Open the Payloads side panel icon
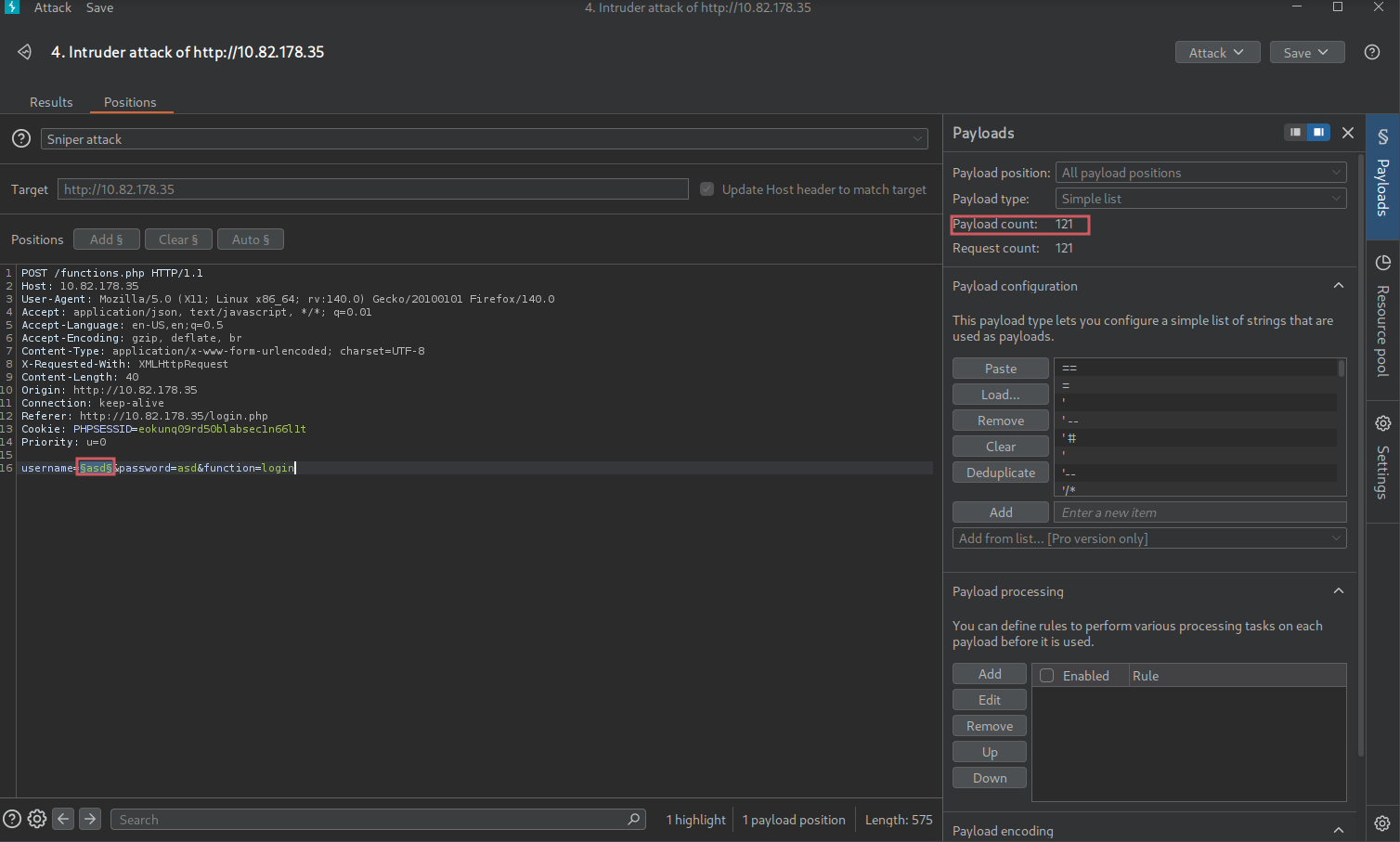Screen dimensions: 1400x842 tap(1382, 136)
